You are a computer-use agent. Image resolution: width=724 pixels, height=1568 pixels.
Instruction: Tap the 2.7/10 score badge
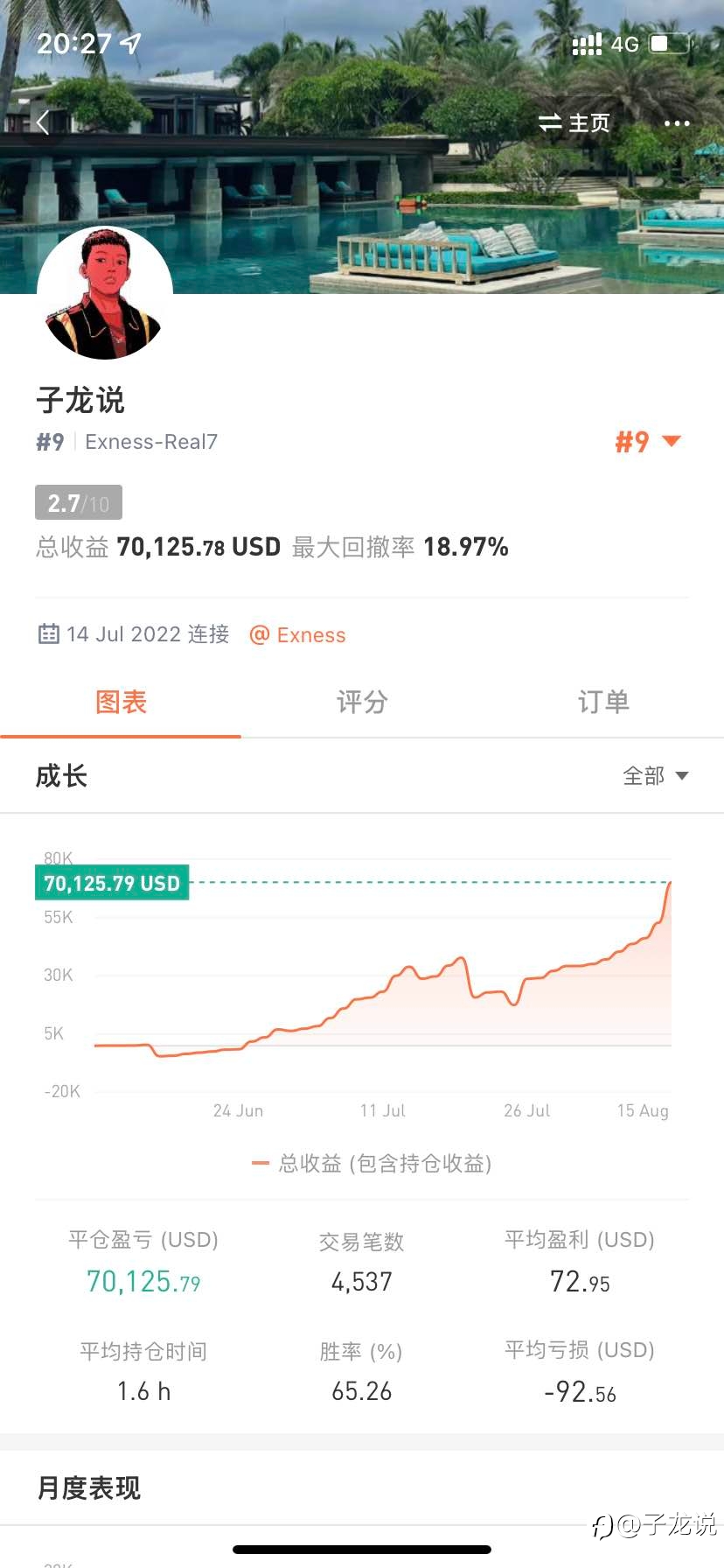[79, 503]
